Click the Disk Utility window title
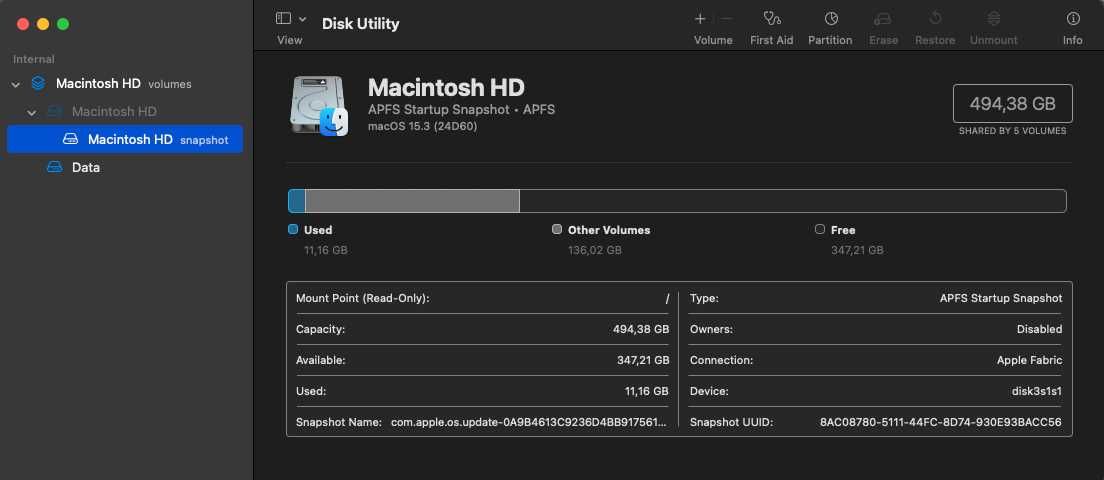The image size is (1104, 480). coord(360,23)
